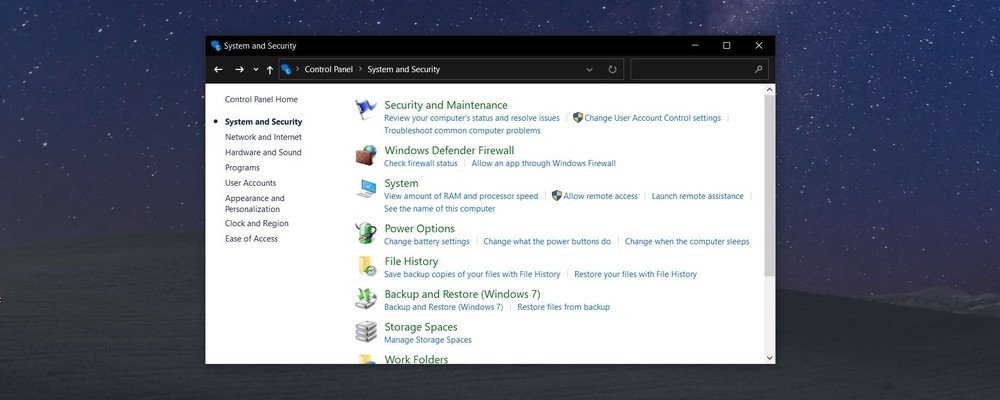Viewport: 1000px width, 400px height.
Task: Click System and Security in the breadcrumb
Action: pyautogui.click(x=404, y=70)
